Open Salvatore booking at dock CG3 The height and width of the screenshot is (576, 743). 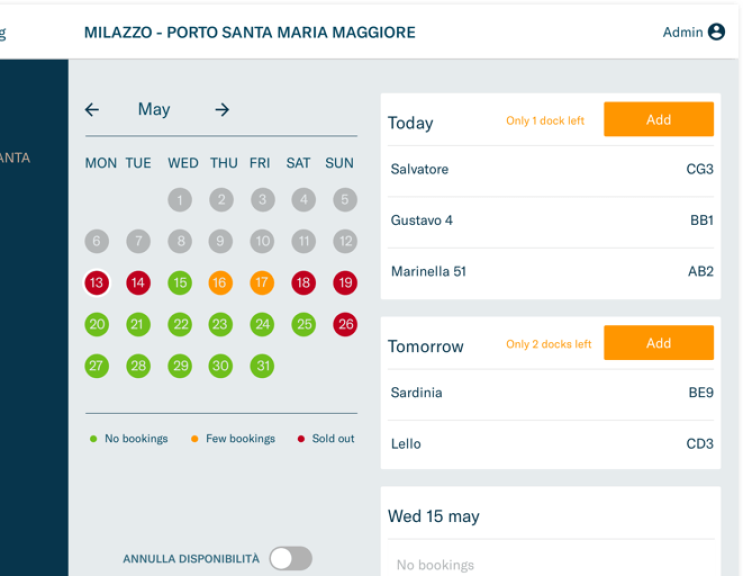[x=551, y=170]
